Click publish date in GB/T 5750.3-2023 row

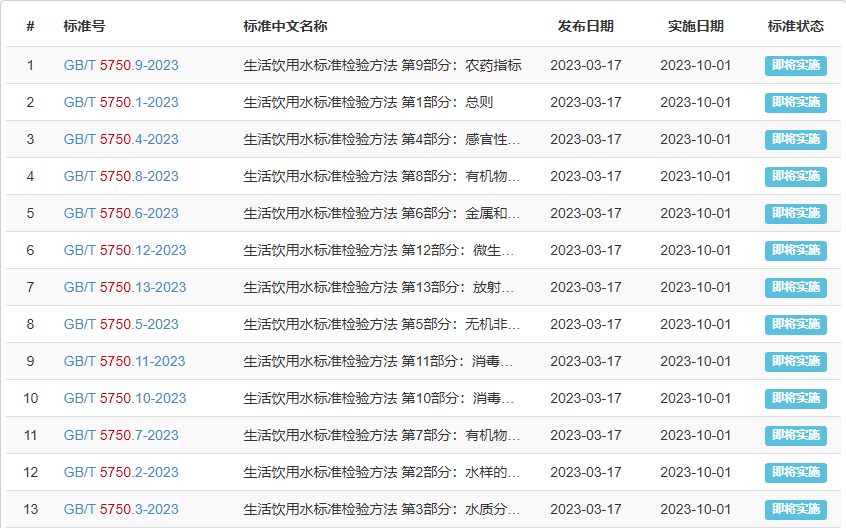click(585, 509)
